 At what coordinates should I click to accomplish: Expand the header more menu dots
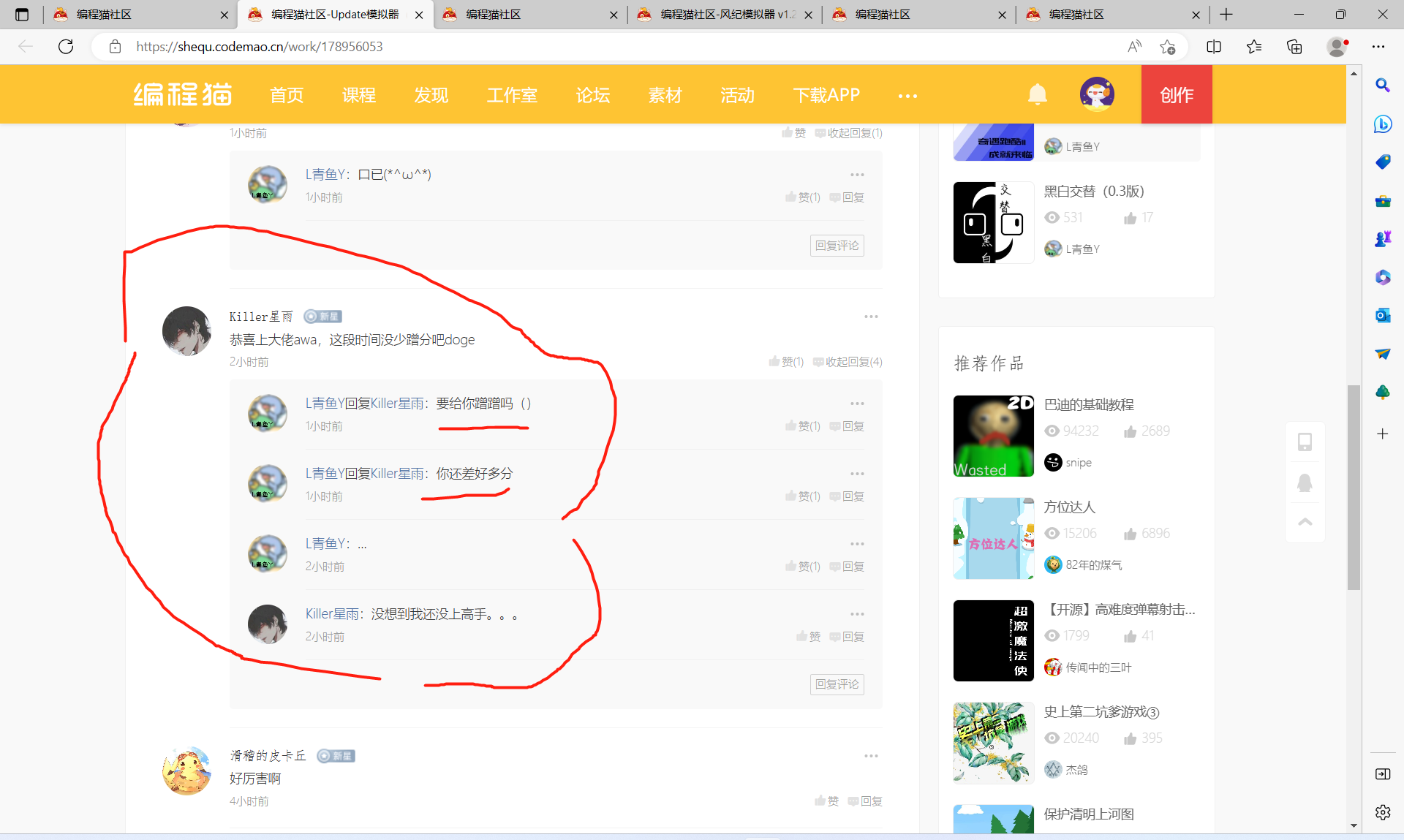(907, 96)
